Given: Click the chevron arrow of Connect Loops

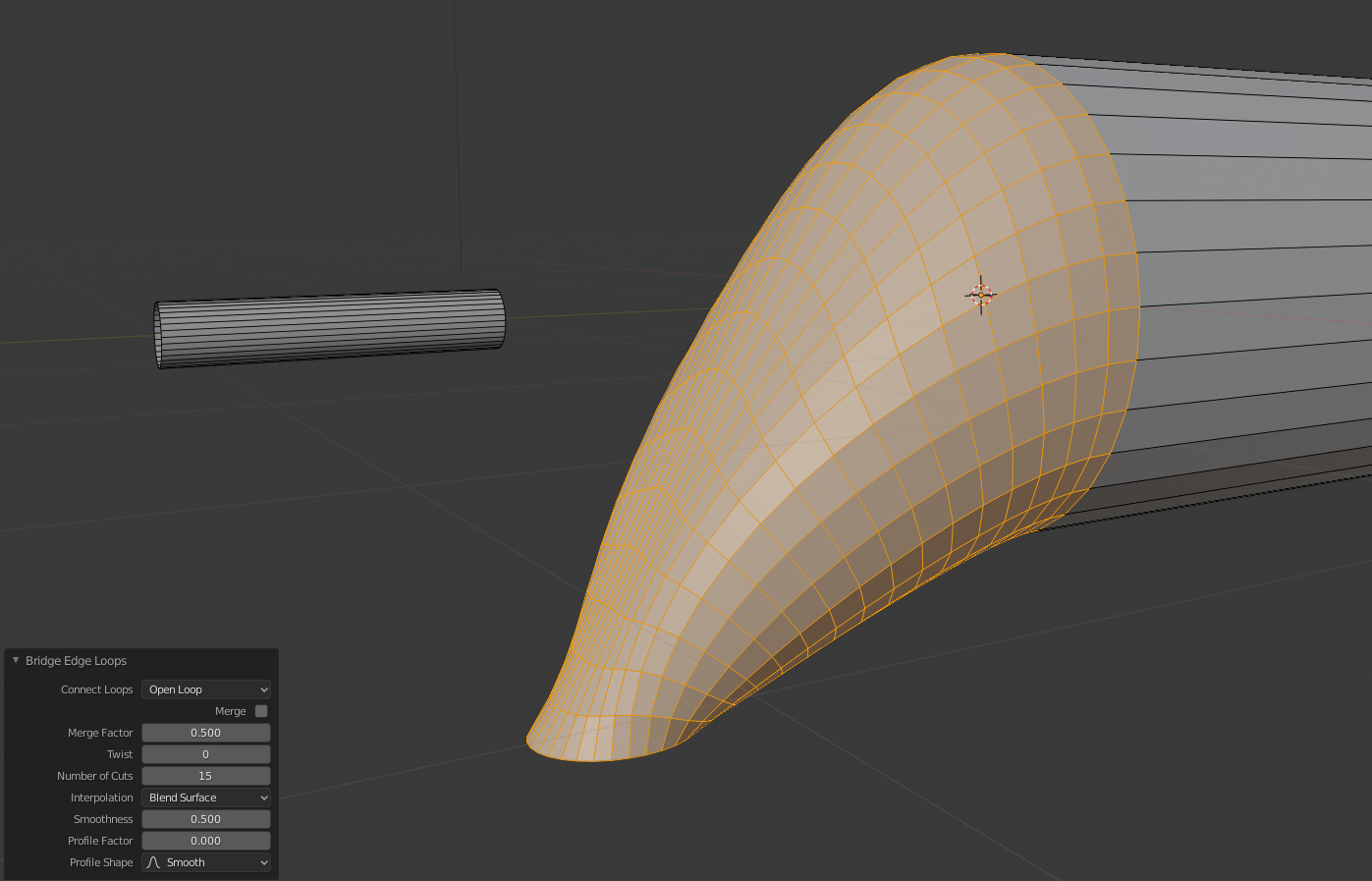Looking at the screenshot, I should [263, 689].
